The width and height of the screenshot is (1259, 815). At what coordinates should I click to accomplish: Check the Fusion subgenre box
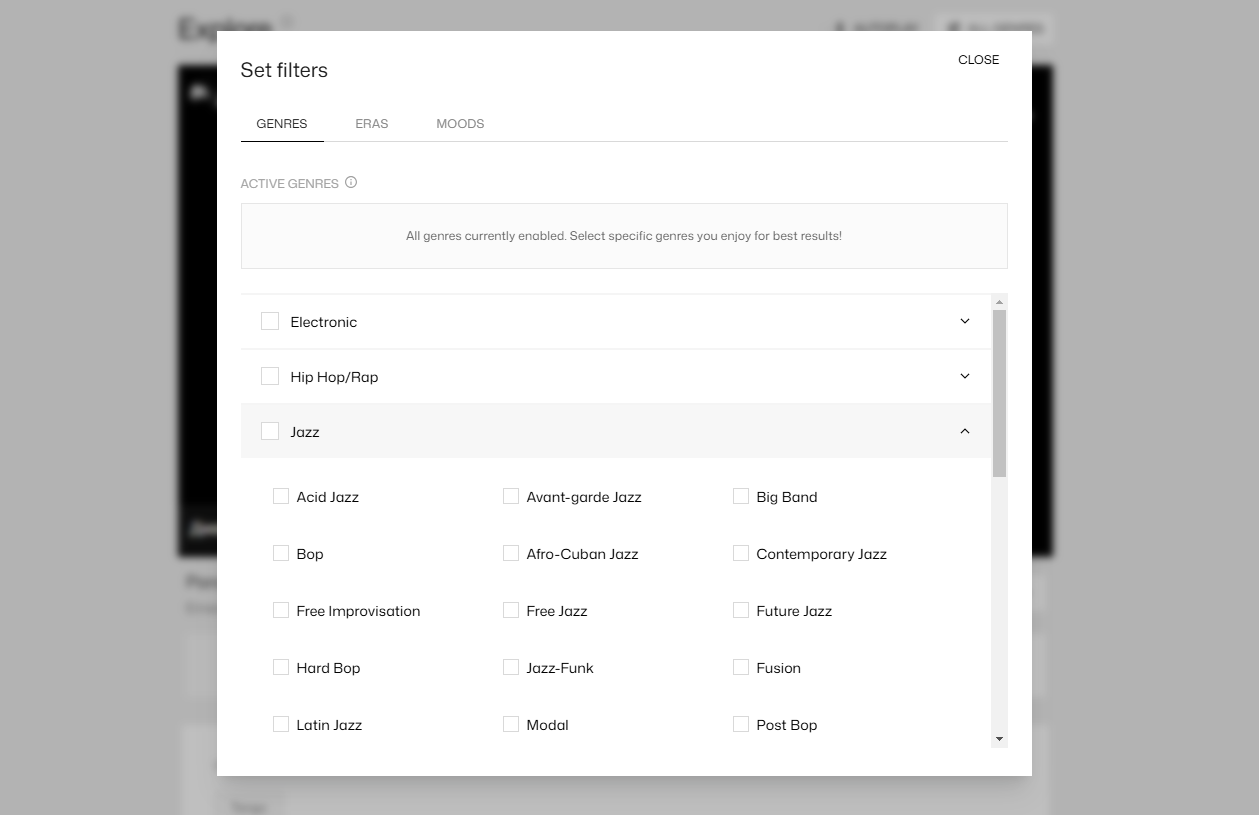point(741,667)
